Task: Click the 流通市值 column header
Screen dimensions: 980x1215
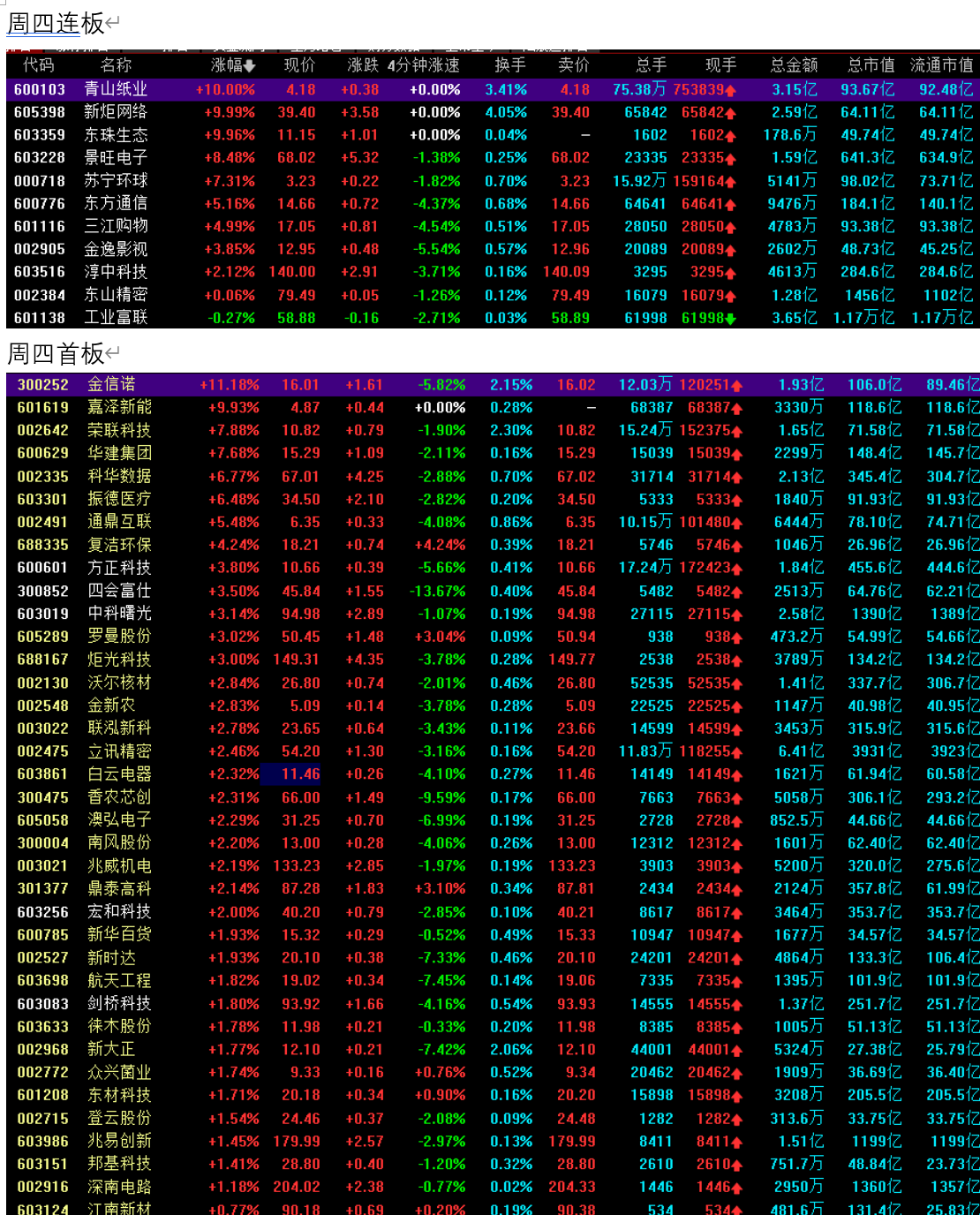Action: pyautogui.click(x=941, y=65)
